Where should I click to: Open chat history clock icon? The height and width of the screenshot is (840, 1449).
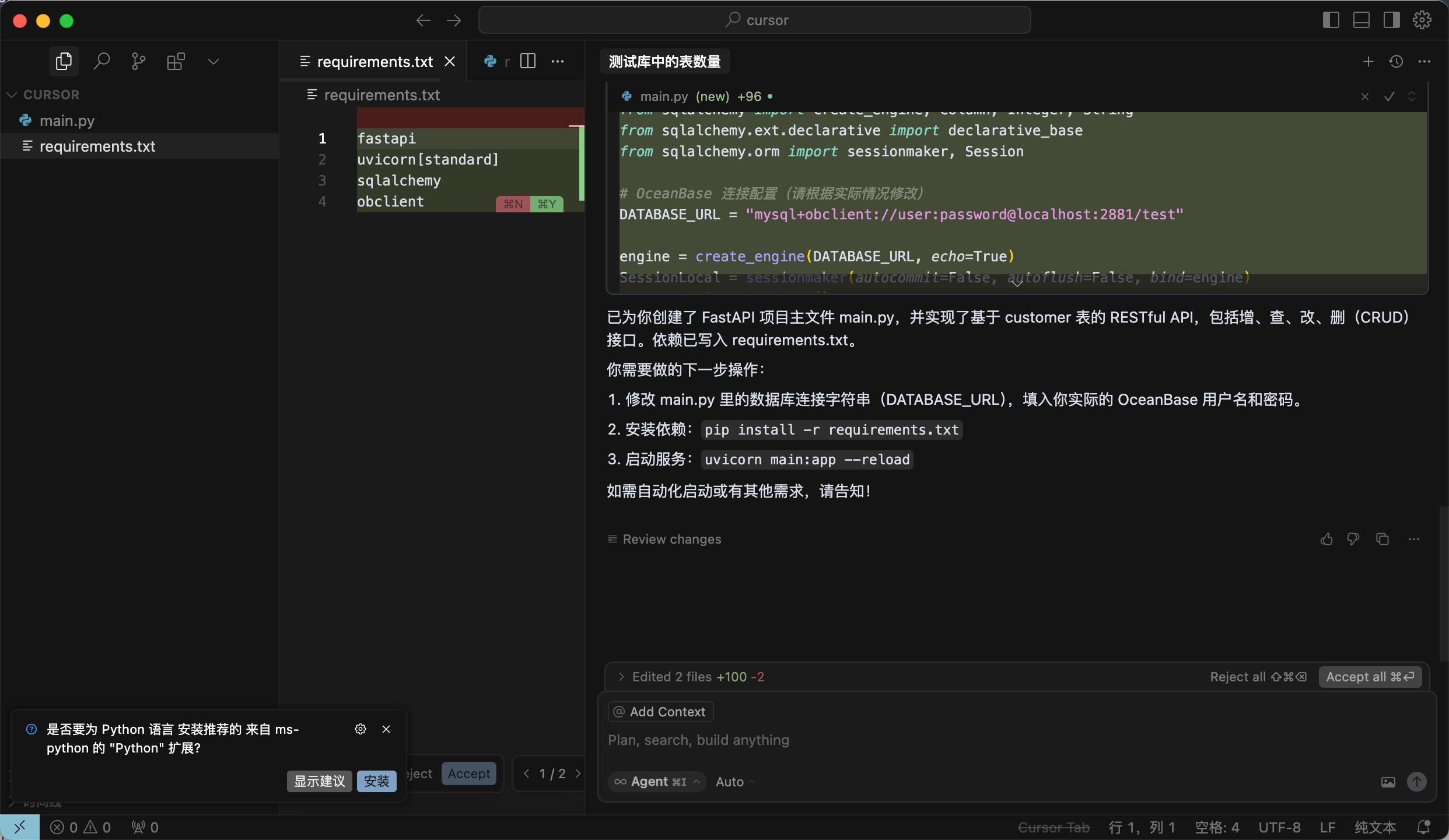pos(1396,61)
